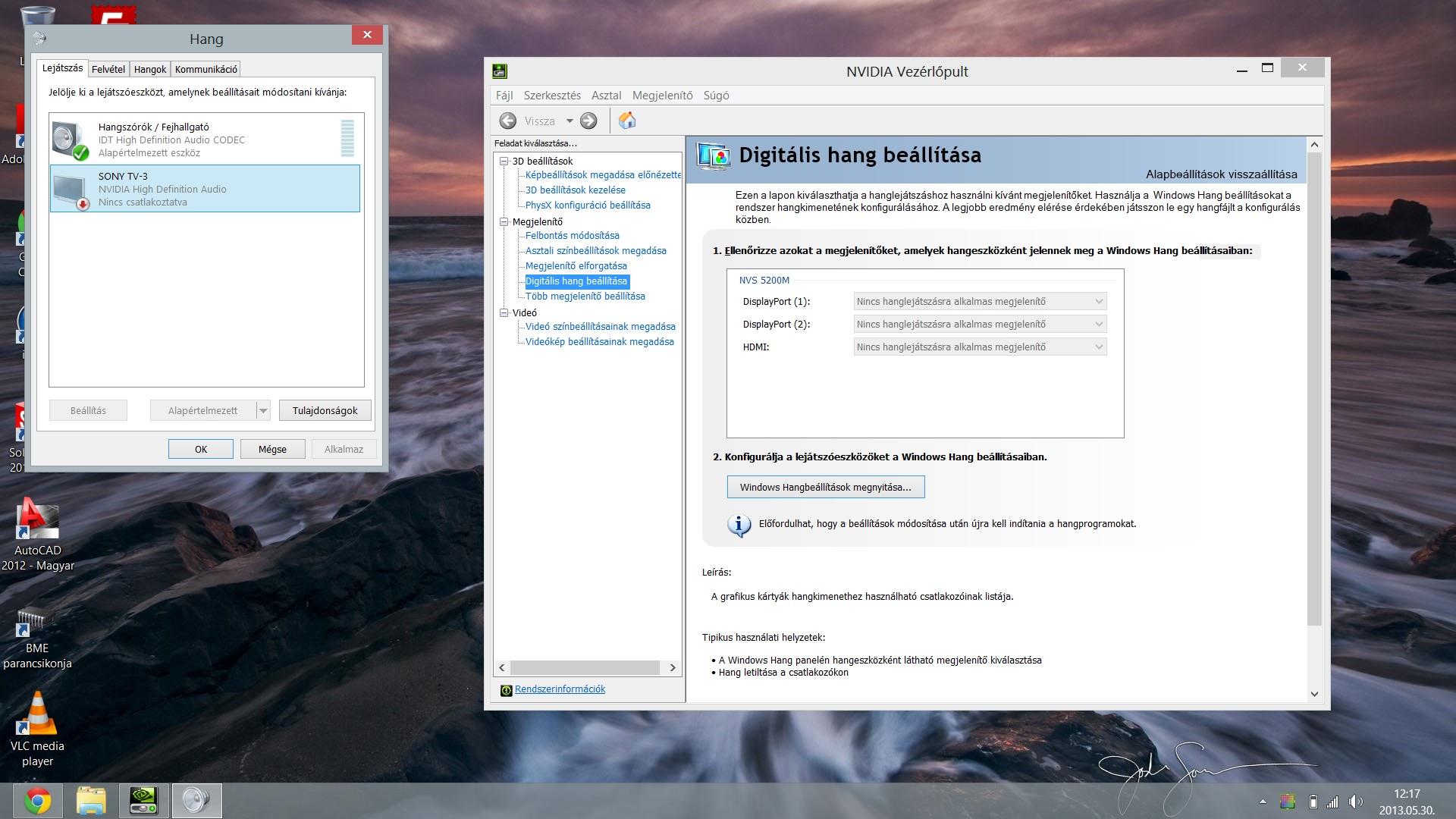Click the network signal tray icon
Image resolution: width=1456 pixels, height=819 pixels.
pyautogui.click(x=1334, y=801)
